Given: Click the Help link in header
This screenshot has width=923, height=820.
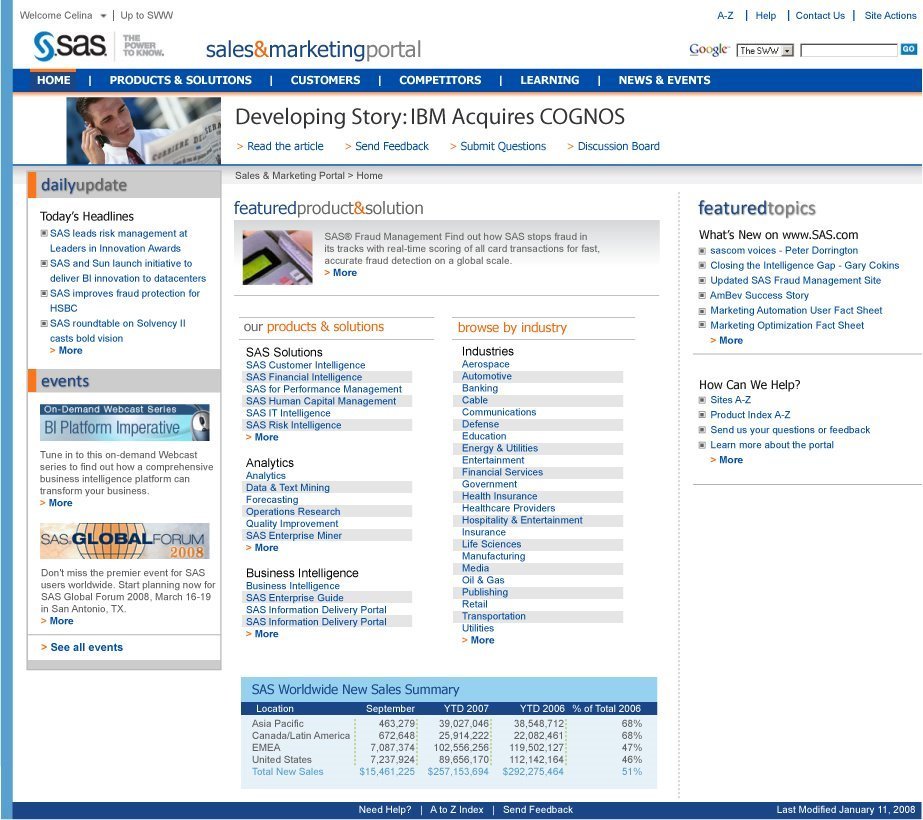Looking at the screenshot, I should [x=766, y=16].
